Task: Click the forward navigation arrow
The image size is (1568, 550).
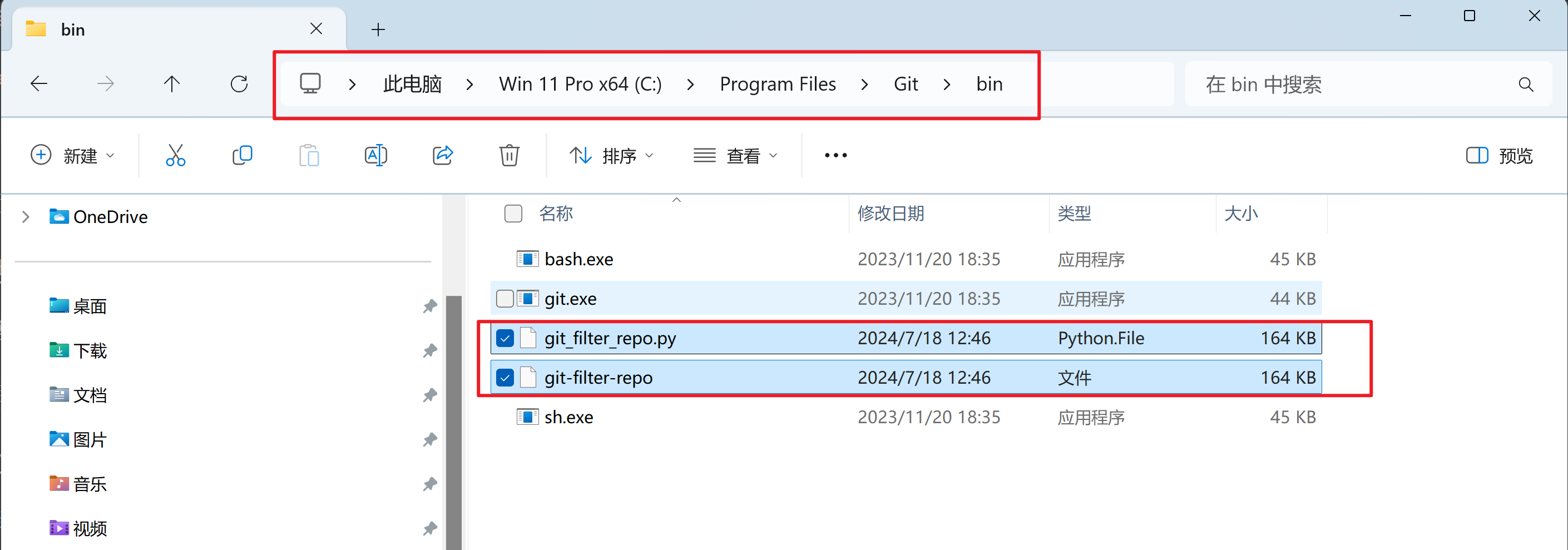Action: (x=105, y=83)
